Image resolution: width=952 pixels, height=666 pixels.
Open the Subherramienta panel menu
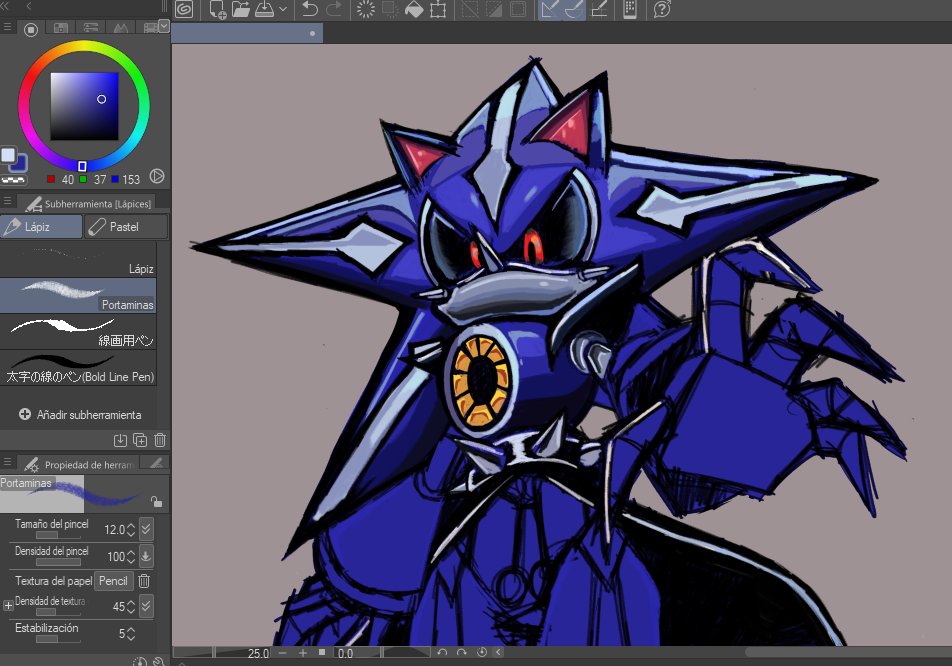pyautogui.click(x=7, y=201)
